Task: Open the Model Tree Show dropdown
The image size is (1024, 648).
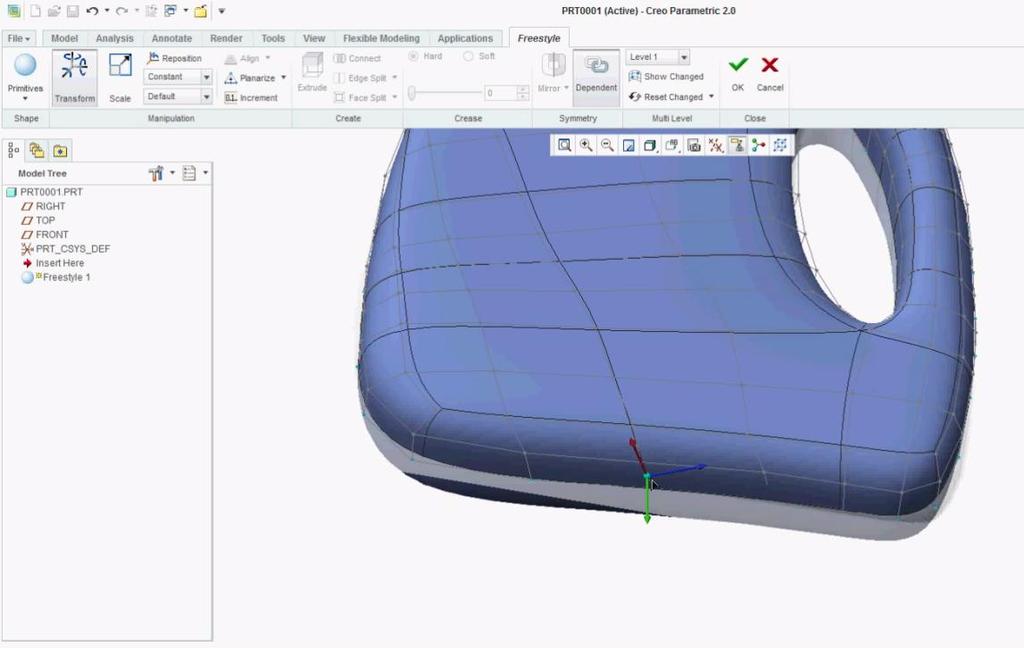Action: [193, 173]
